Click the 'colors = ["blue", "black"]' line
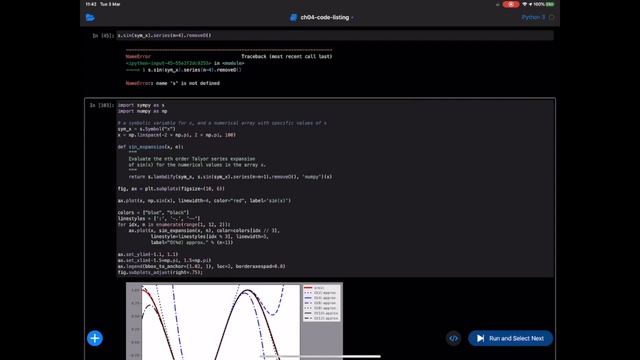 pyautogui.click(x=153, y=212)
